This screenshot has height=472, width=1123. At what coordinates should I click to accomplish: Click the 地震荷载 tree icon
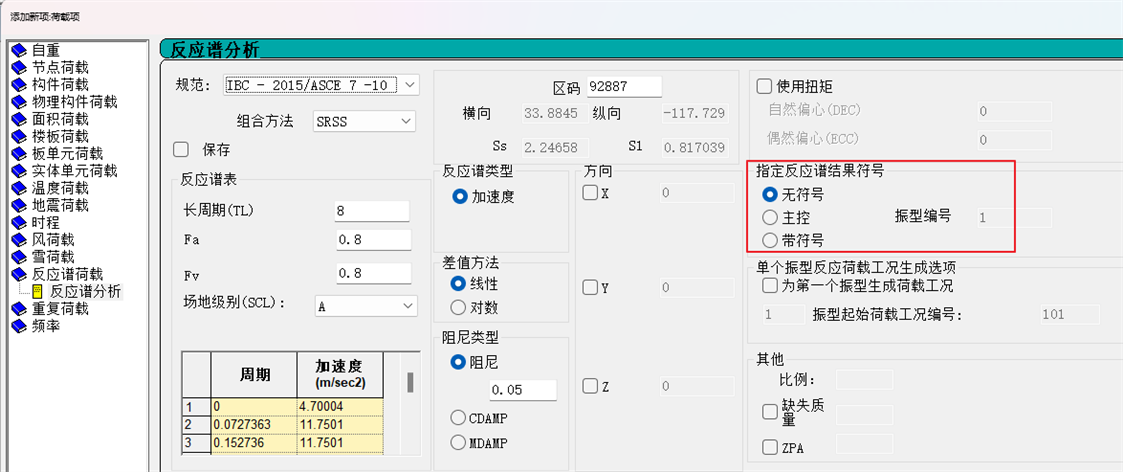coord(19,205)
